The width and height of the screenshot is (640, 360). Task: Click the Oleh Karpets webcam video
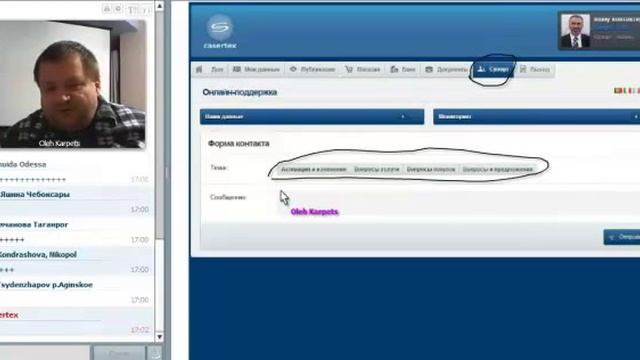click(73, 84)
